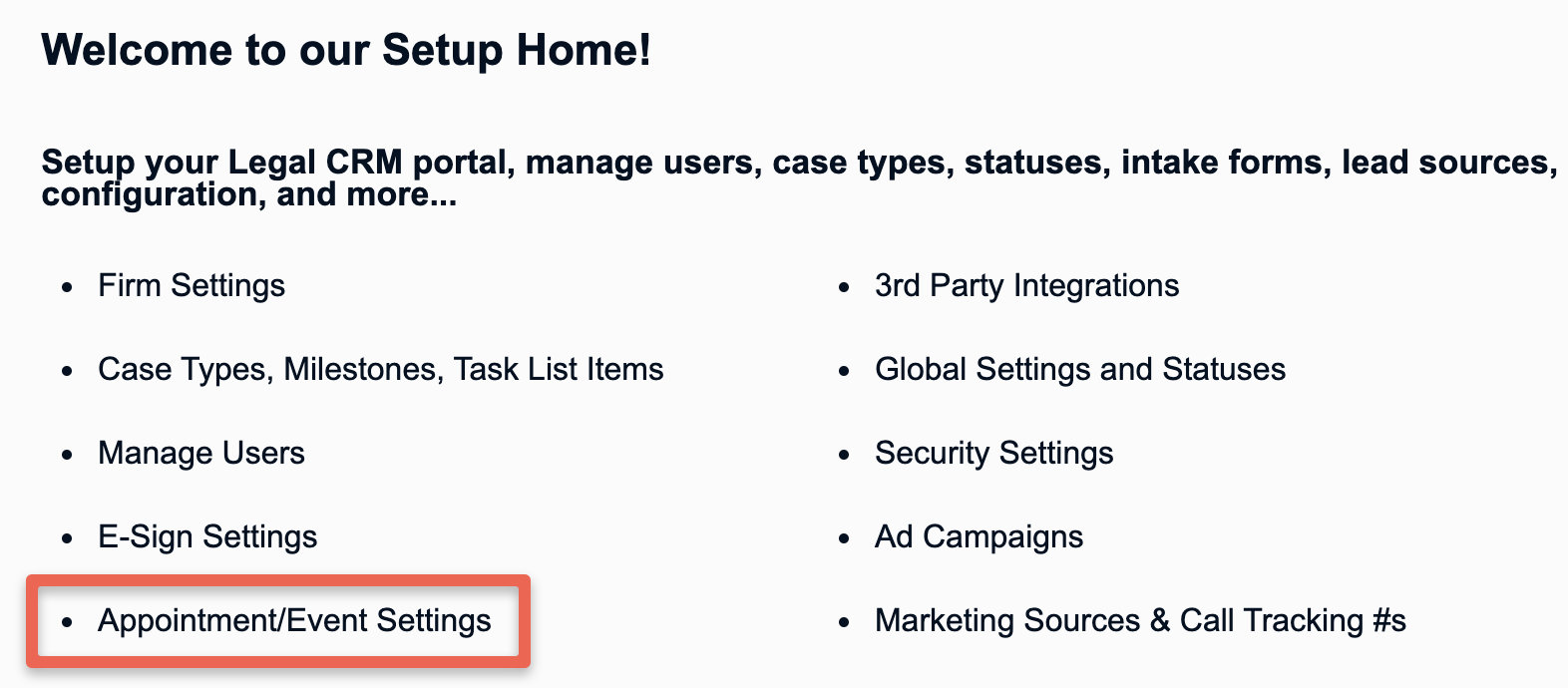This screenshot has width=1568, height=688.
Task: Click the bullet beside E-Sign Settings
Action: pos(67,539)
